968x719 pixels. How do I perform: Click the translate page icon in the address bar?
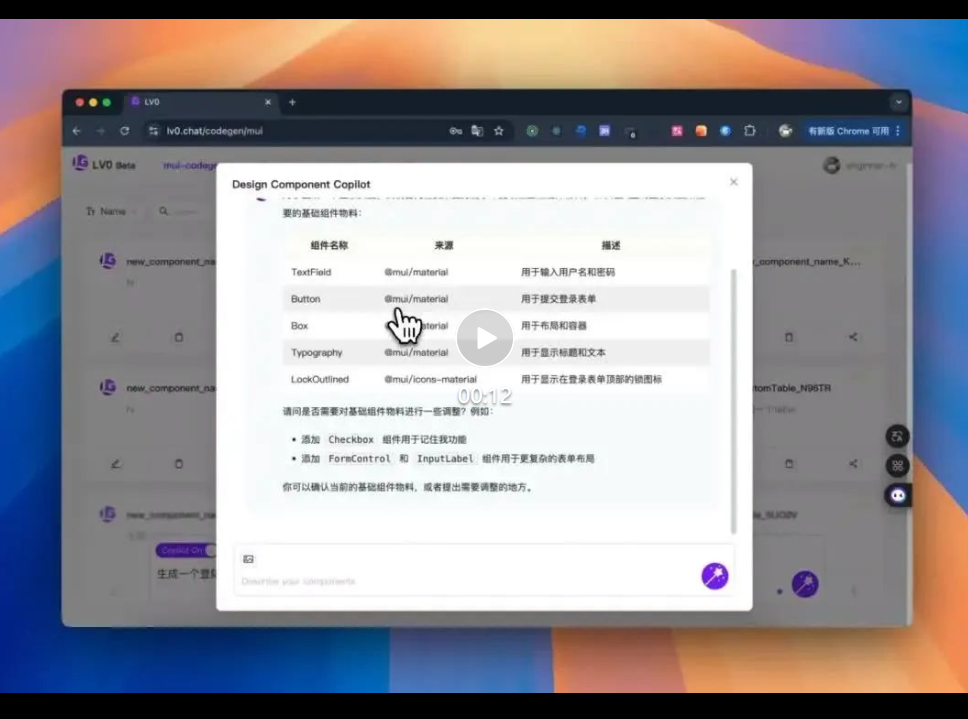(x=477, y=131)
